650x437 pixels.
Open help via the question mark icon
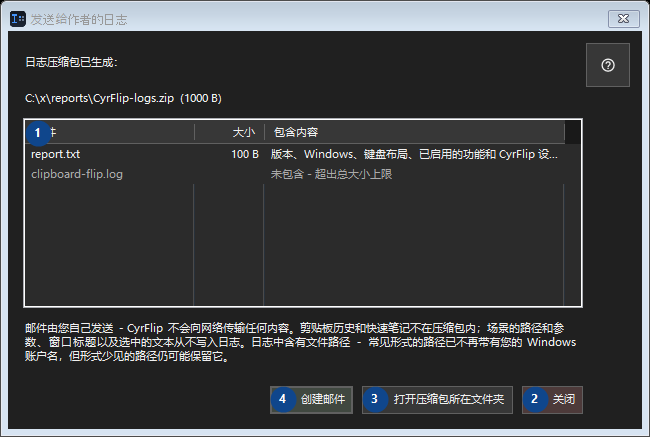click(608, 65)
